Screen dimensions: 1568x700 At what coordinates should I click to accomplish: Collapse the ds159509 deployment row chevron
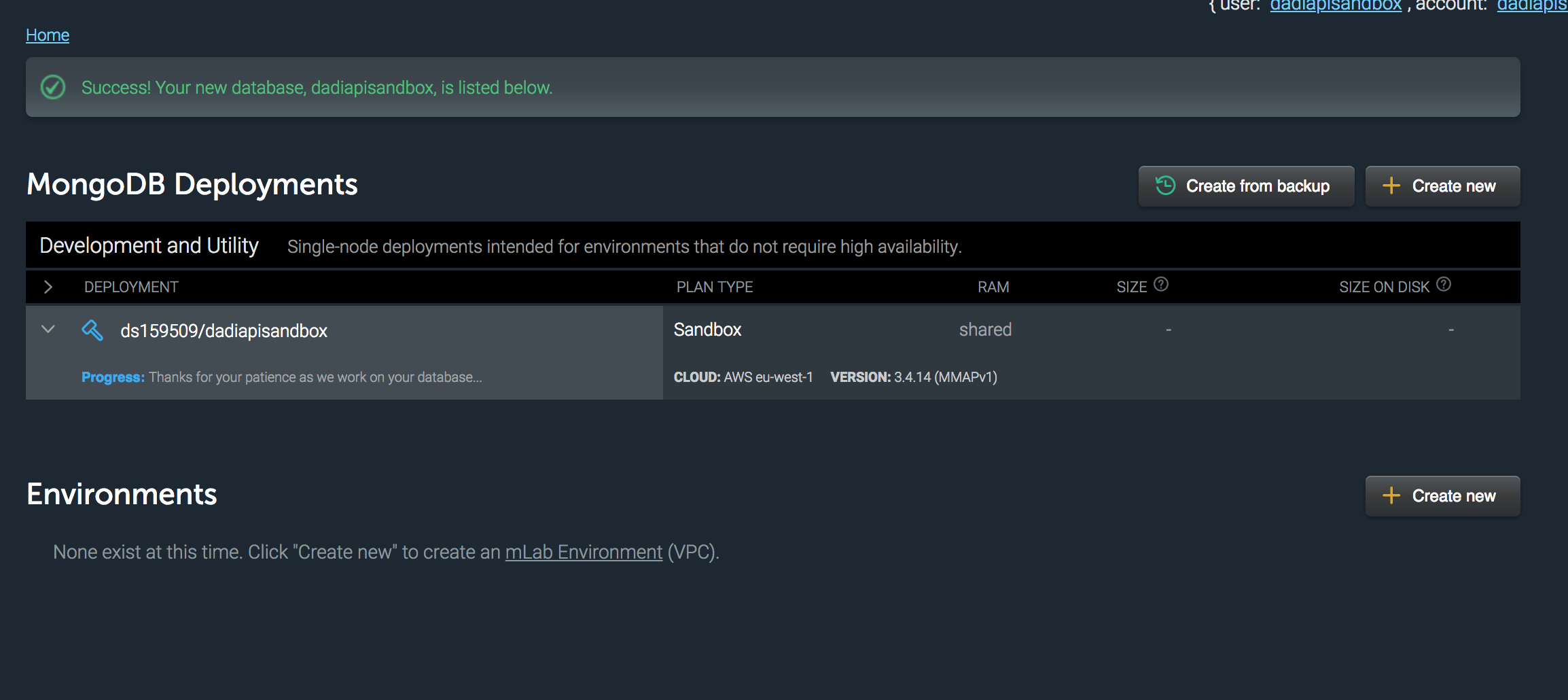[48, 330]
